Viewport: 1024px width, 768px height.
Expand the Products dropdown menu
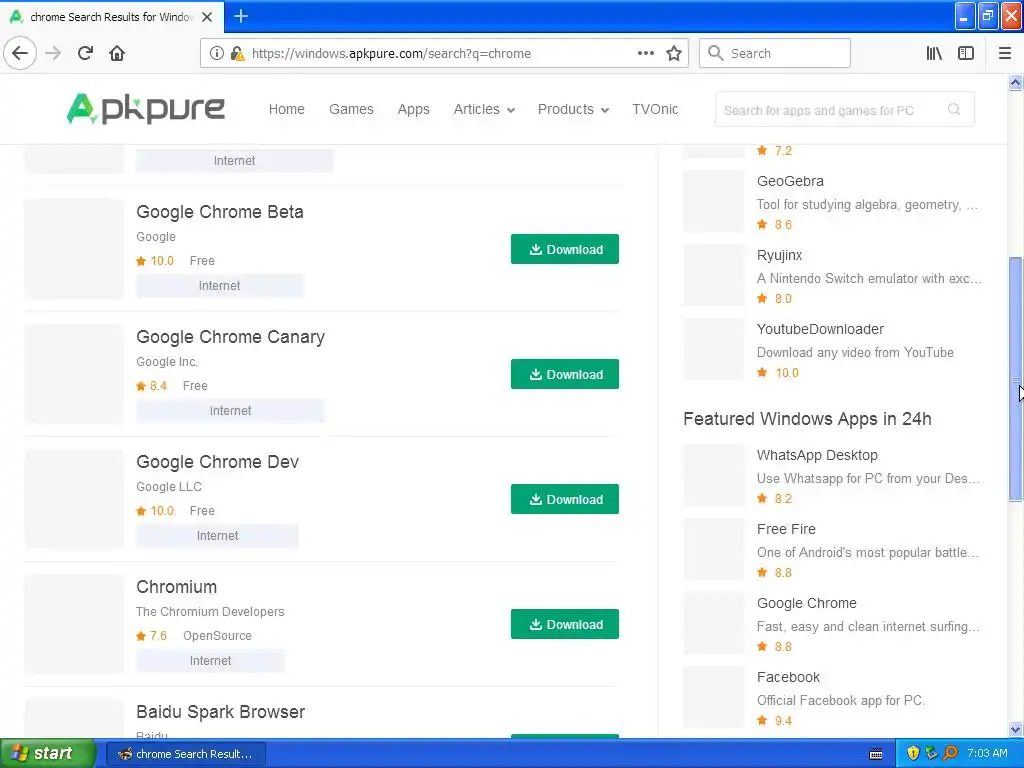pos(573,109)
